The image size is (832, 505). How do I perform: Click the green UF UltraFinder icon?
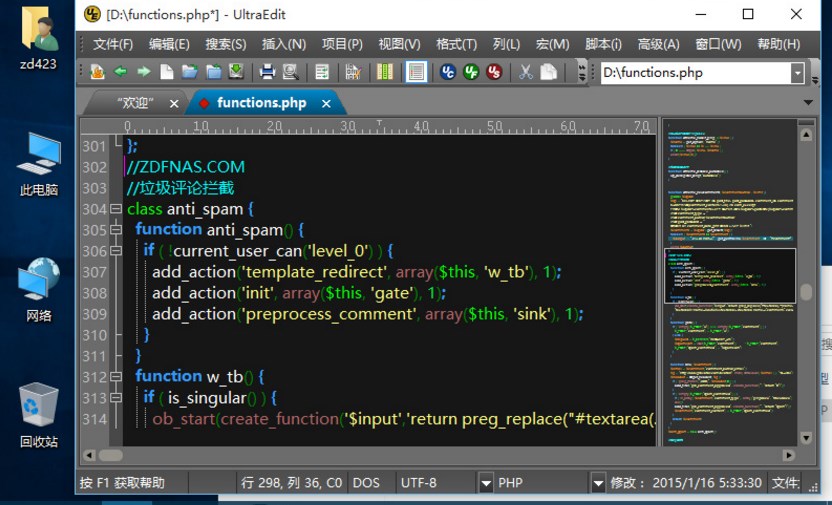click(x=471, y=72)
